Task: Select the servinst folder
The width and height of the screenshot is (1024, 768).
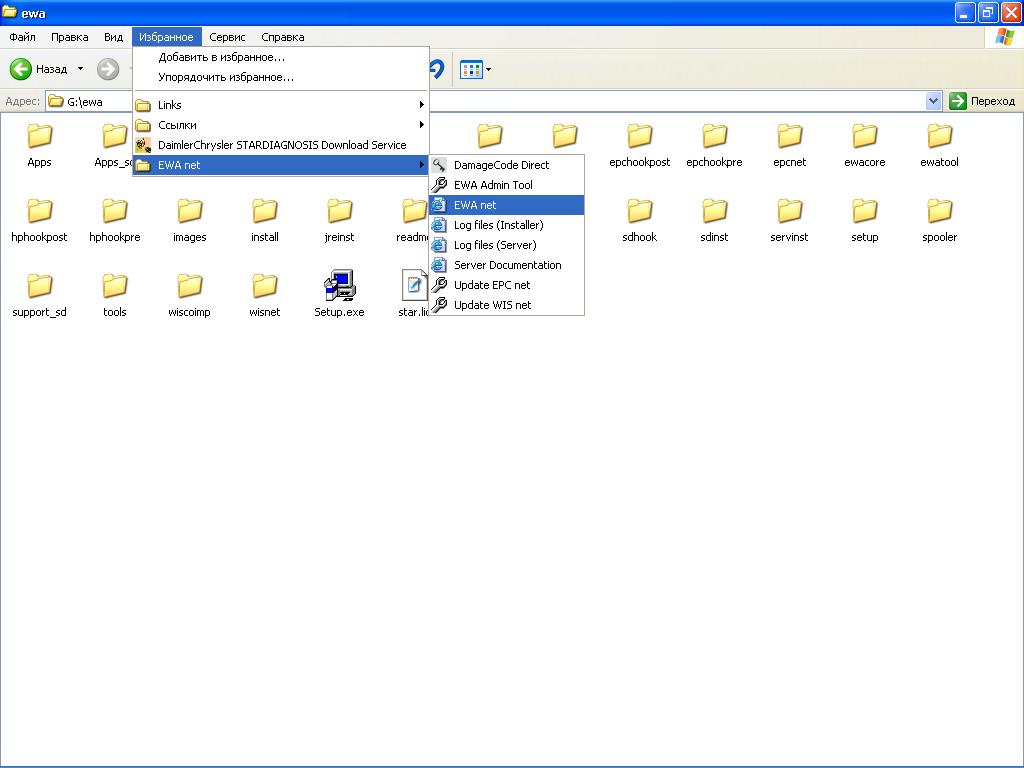Action: coord(790,220)
